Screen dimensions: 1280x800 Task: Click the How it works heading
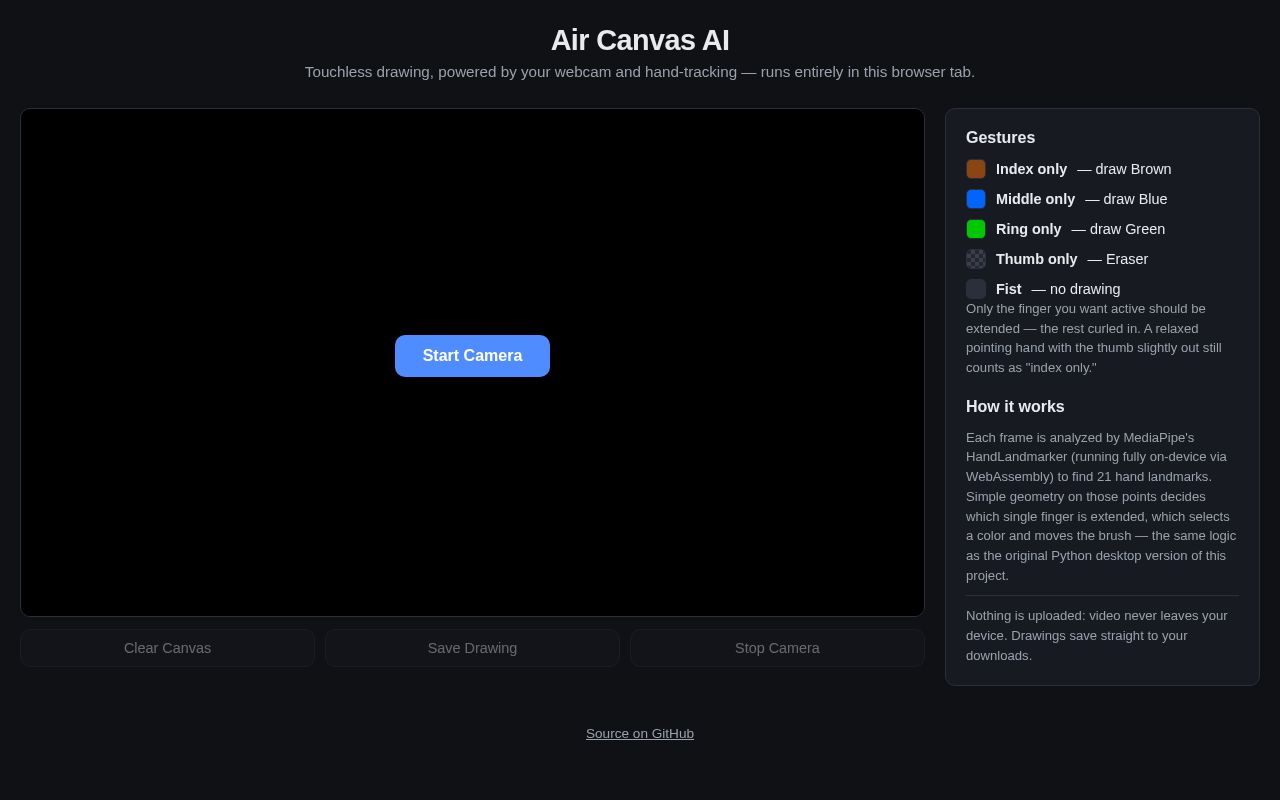[x=1015, y=407]
